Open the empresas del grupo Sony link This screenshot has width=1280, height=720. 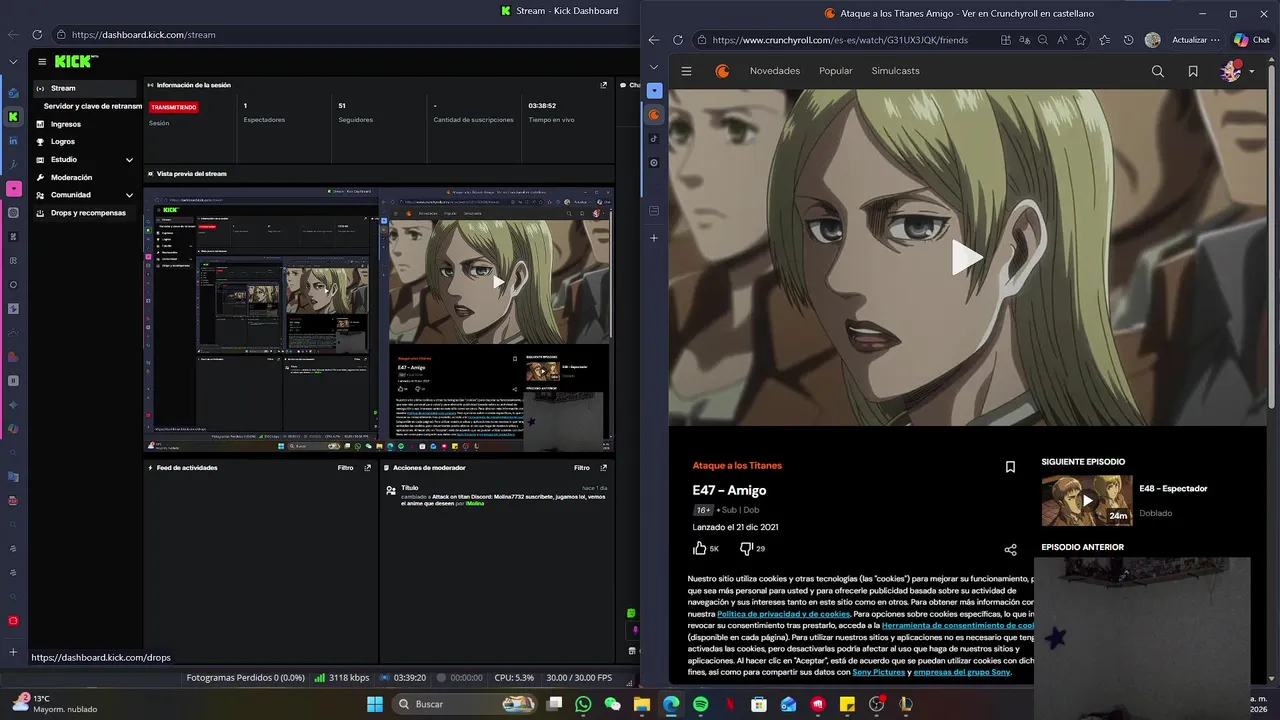click(x=961, y=672)
